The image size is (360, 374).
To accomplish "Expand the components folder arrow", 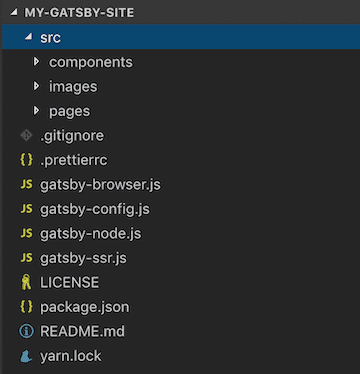I will point(36,62).
